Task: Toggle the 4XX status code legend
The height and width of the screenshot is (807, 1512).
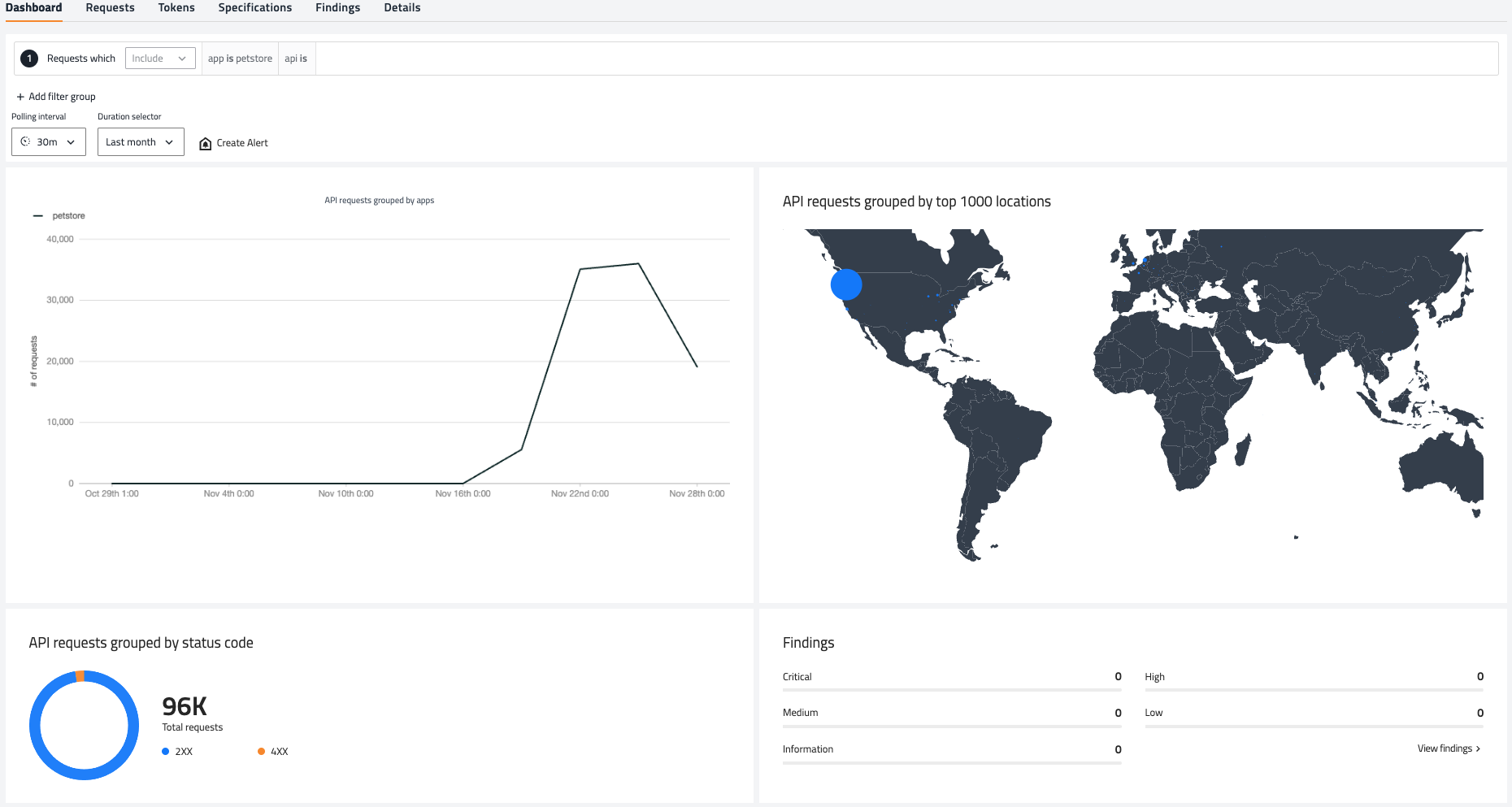Action: pos(273,752)
